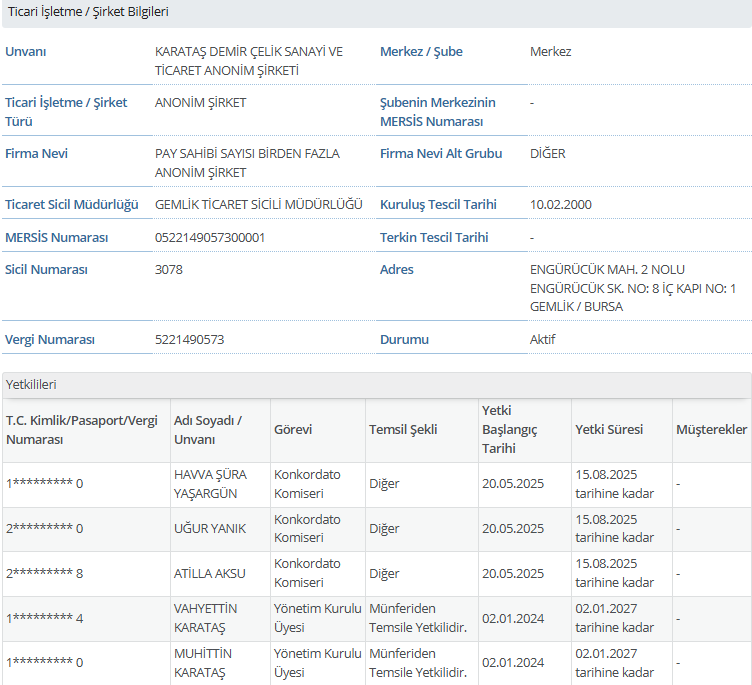
Task: Click UĞUR YANIK's masked ID number
Action: point(44,529)
